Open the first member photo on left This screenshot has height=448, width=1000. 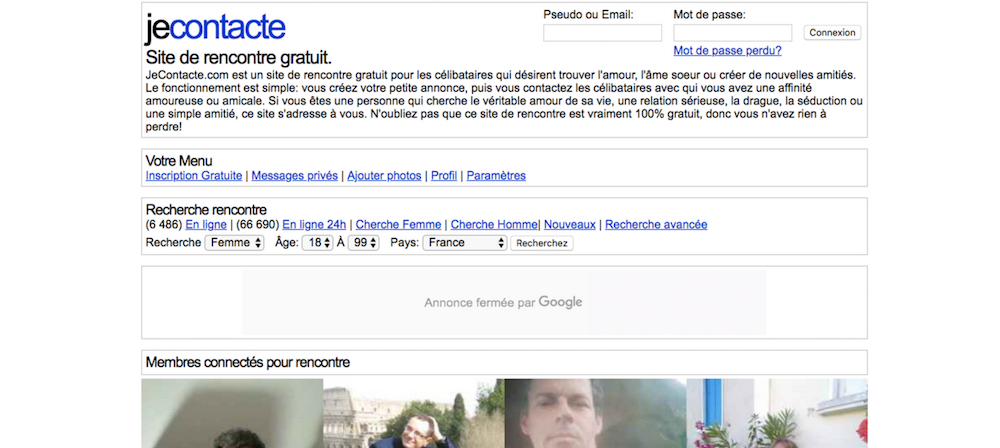click(232, 414)
